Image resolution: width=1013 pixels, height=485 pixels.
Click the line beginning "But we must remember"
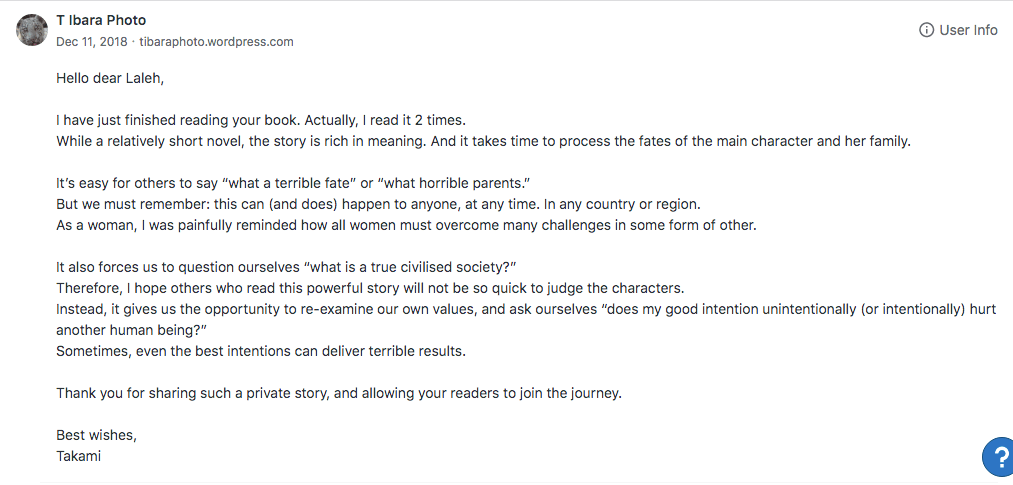(378, 204)
